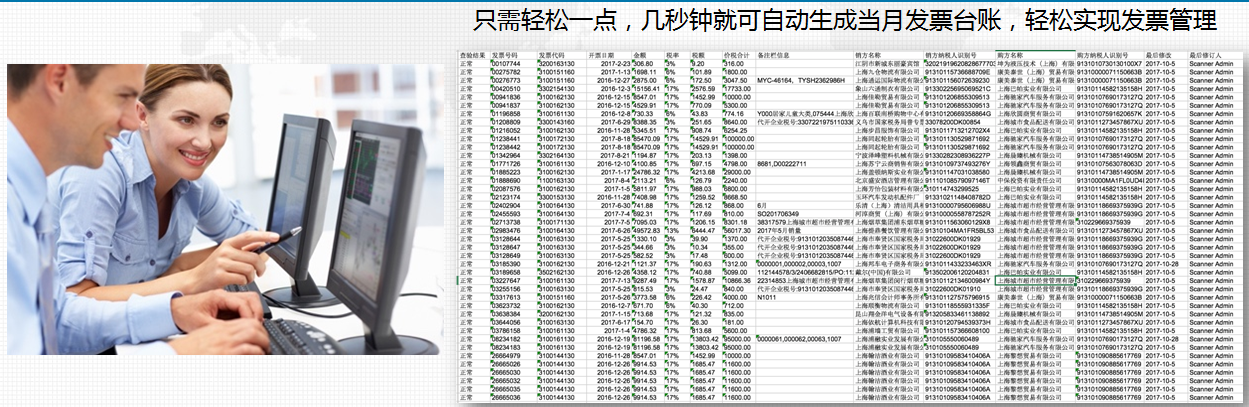Click invoice number cell 01342964

click(x=506, y=155)
